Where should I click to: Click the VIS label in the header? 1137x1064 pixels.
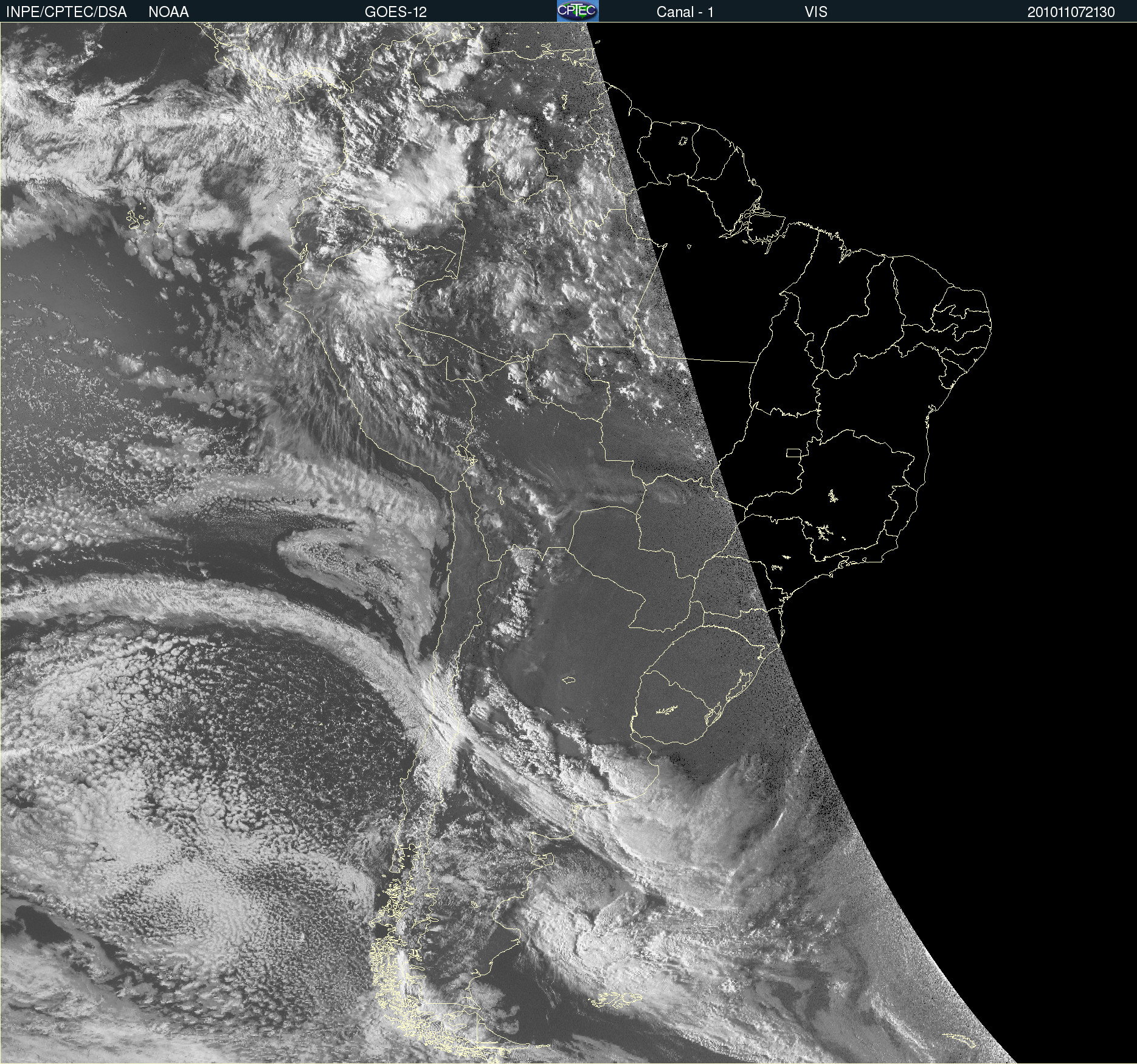click(816, 12)
